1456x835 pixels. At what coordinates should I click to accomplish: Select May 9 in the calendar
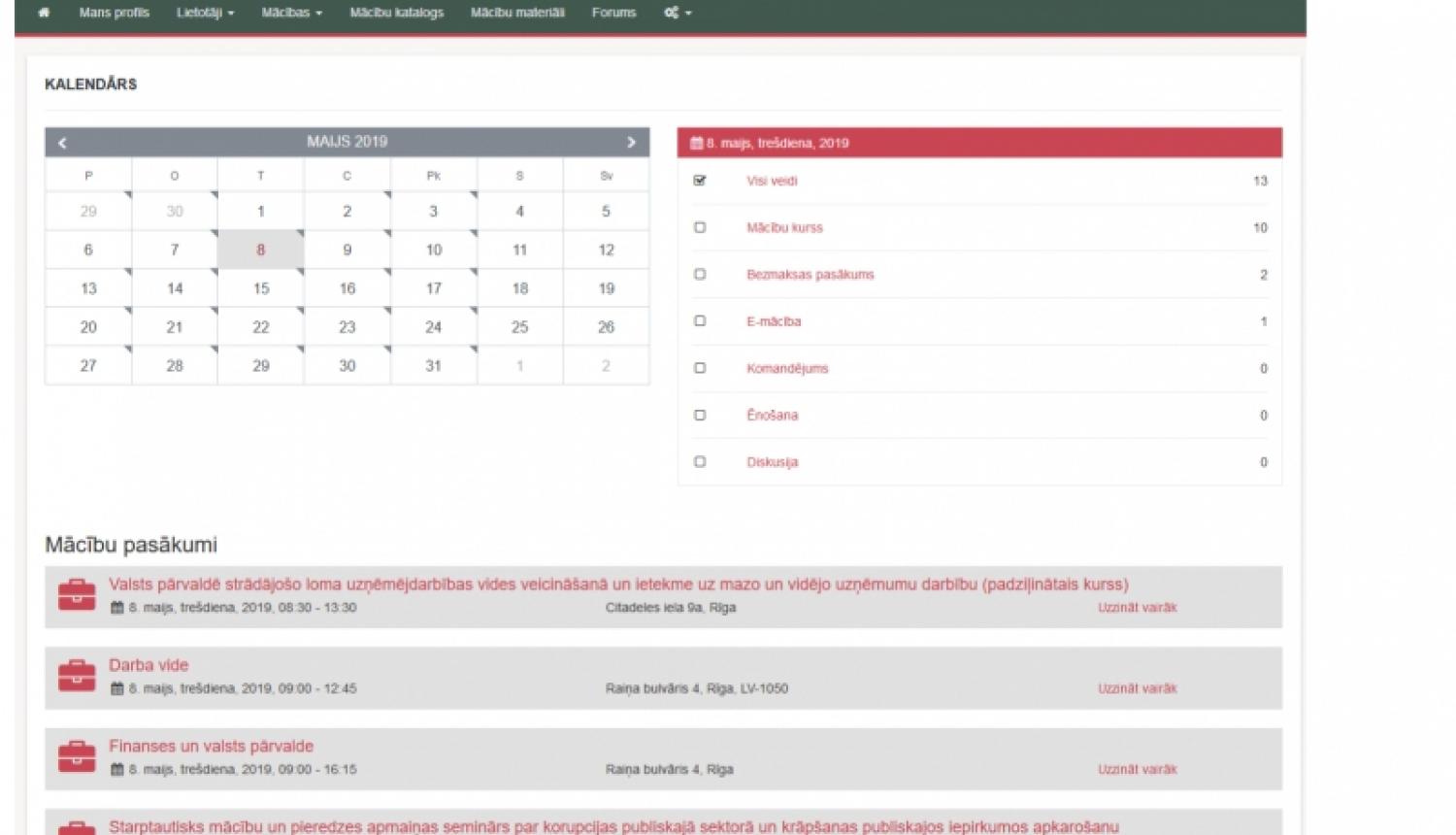tap(347, 250)
